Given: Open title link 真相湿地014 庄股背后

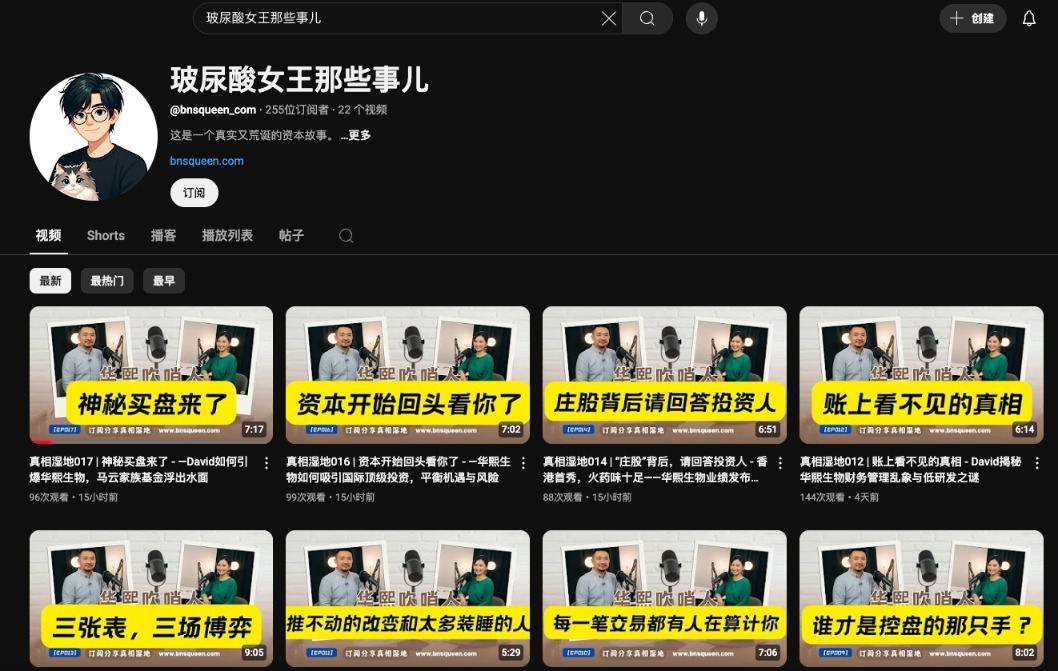Looking at the screenshot, I should (655, 470).
